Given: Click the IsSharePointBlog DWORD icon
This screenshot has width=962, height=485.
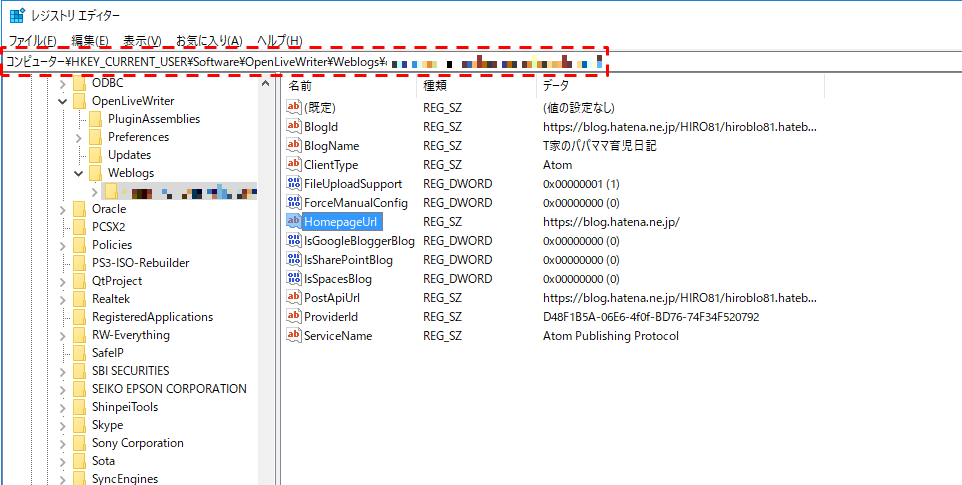Looking at the screenshot, I should click(294, 259).
